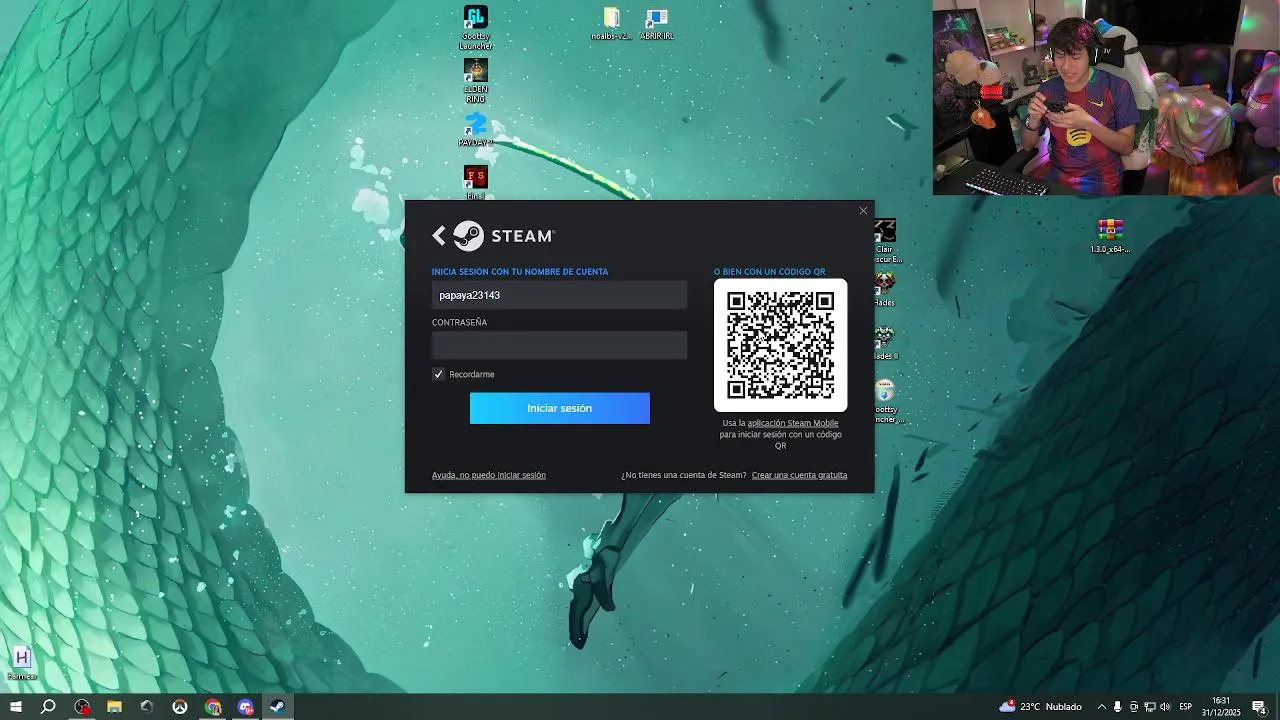The image size is (1280, 720).
Task: Select the noalbs folder on desktop
Action: pos(611,24)
